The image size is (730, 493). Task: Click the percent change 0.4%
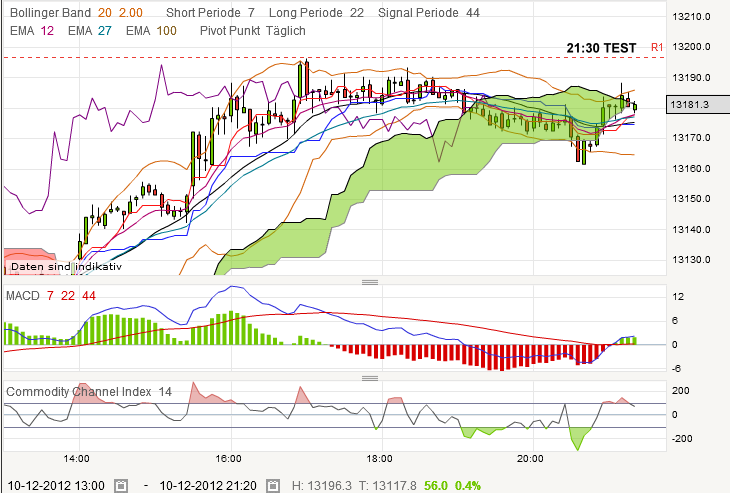[467, 486]
